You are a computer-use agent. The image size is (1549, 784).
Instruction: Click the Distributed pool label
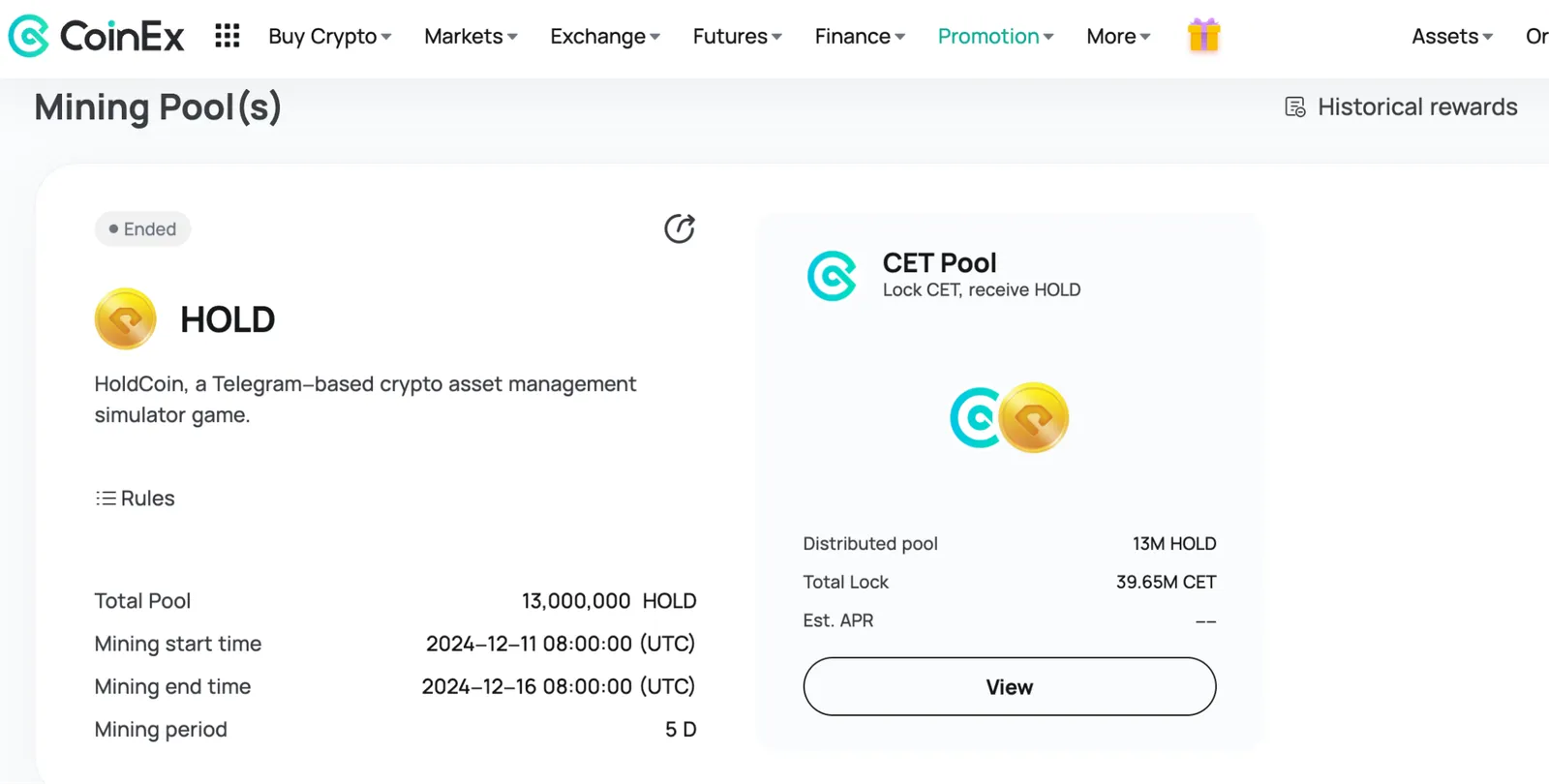click(870, 544)
